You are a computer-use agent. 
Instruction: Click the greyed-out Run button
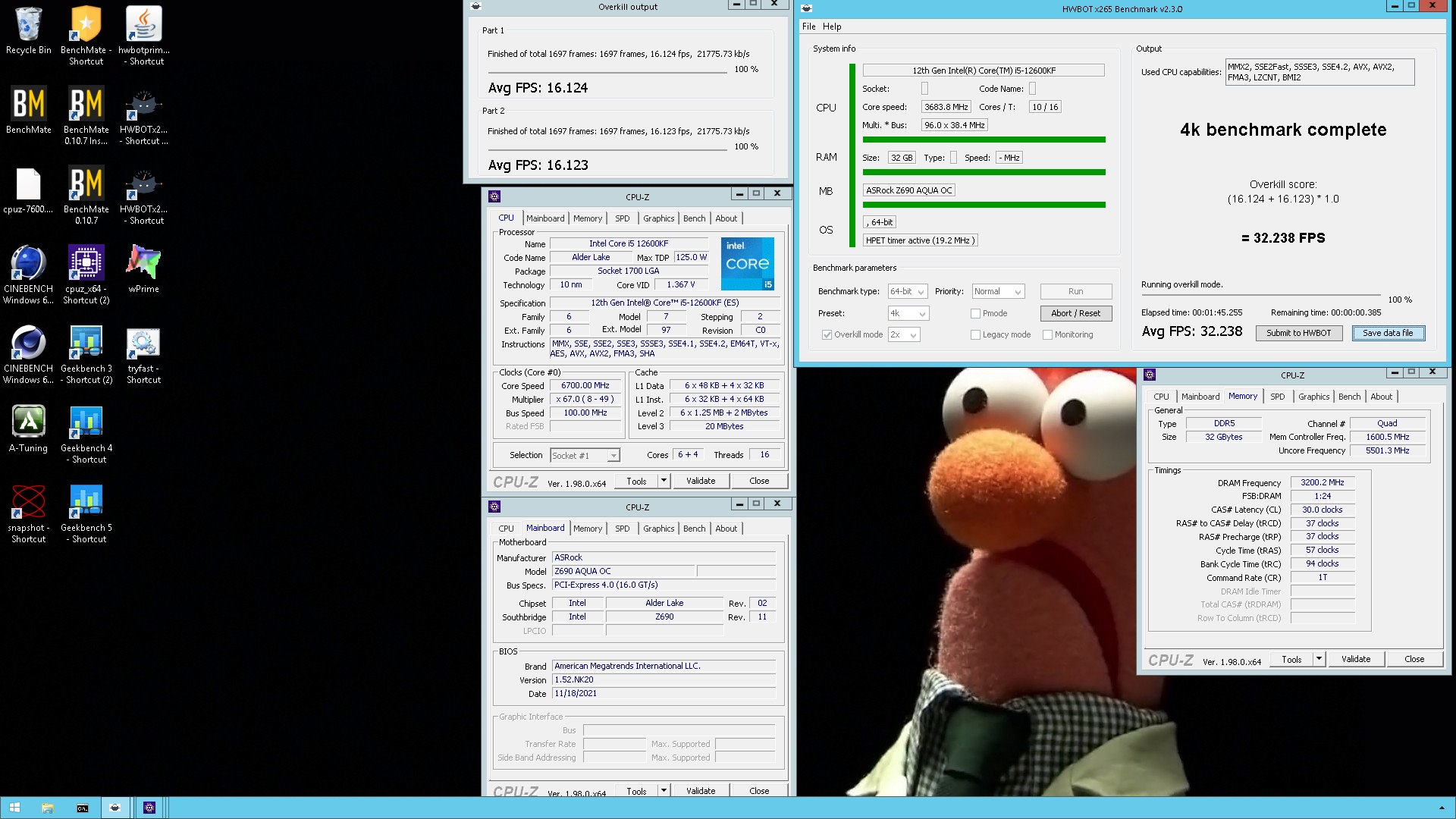pyautogui.click(x=1075, y=291)
